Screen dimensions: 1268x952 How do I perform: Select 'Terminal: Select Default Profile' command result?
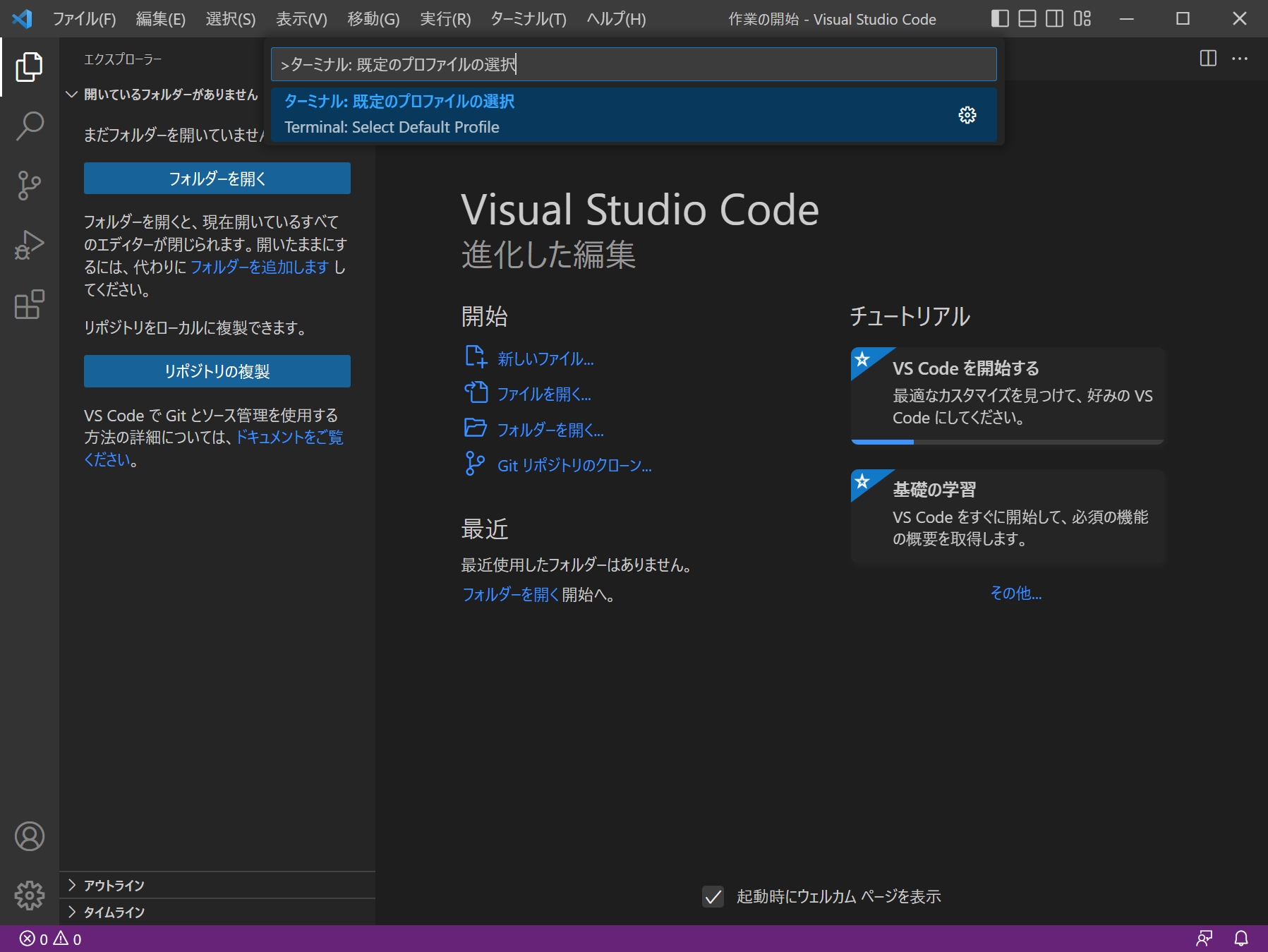(x=634, y=114)
